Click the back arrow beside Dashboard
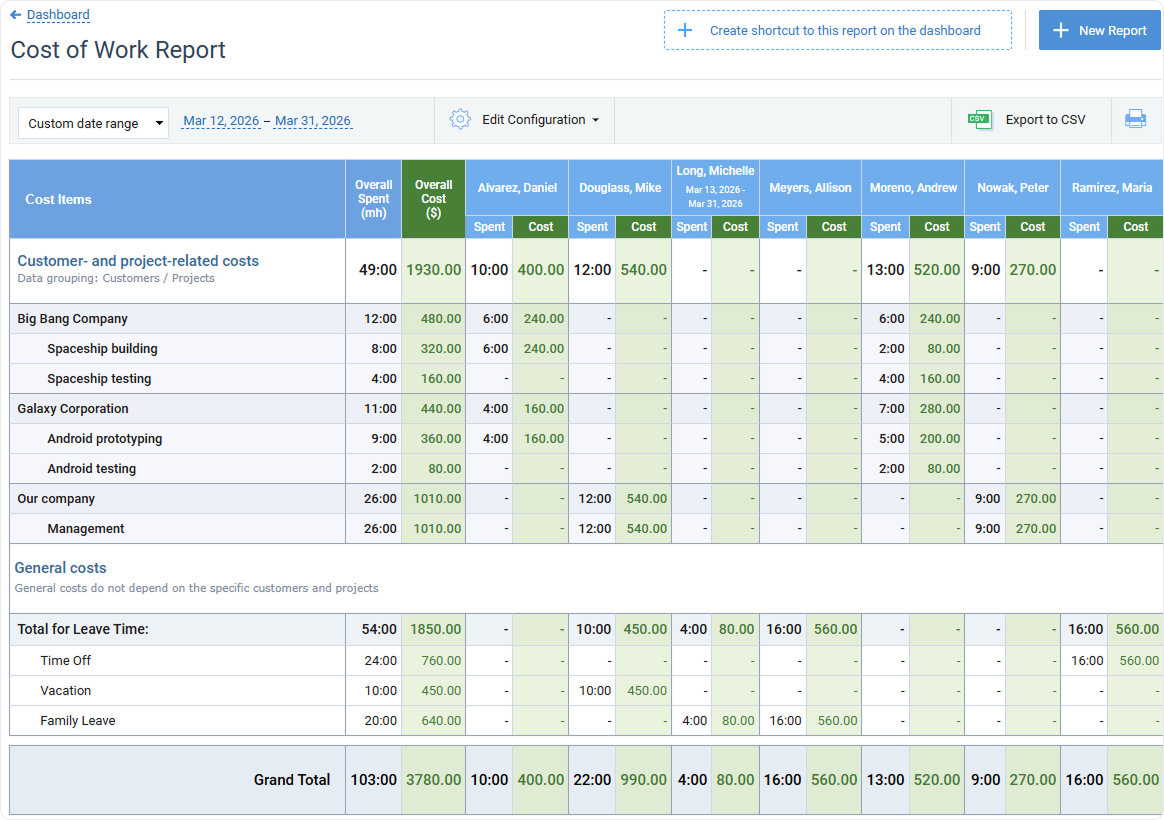Viewport: 1164px width, 820px height. 17,14
